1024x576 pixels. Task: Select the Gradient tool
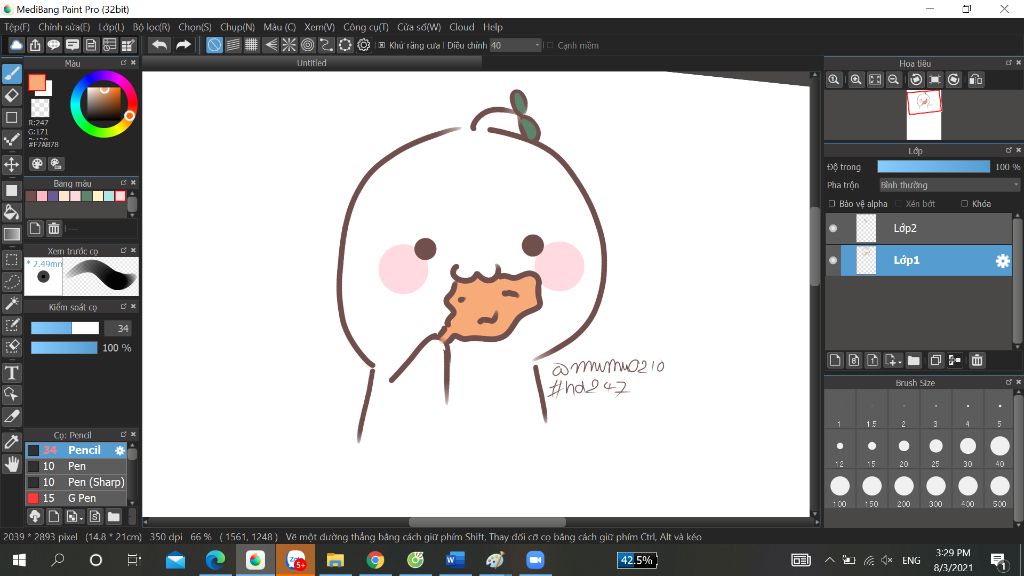12,234
